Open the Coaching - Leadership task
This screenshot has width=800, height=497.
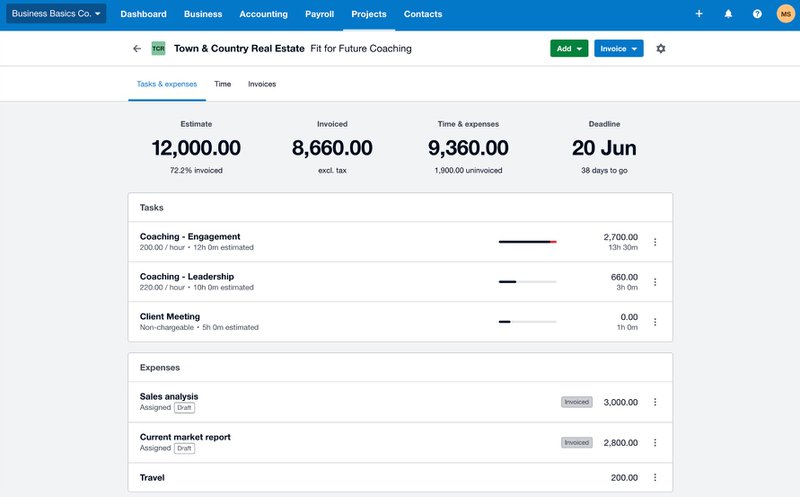click(x=187, y=276)
